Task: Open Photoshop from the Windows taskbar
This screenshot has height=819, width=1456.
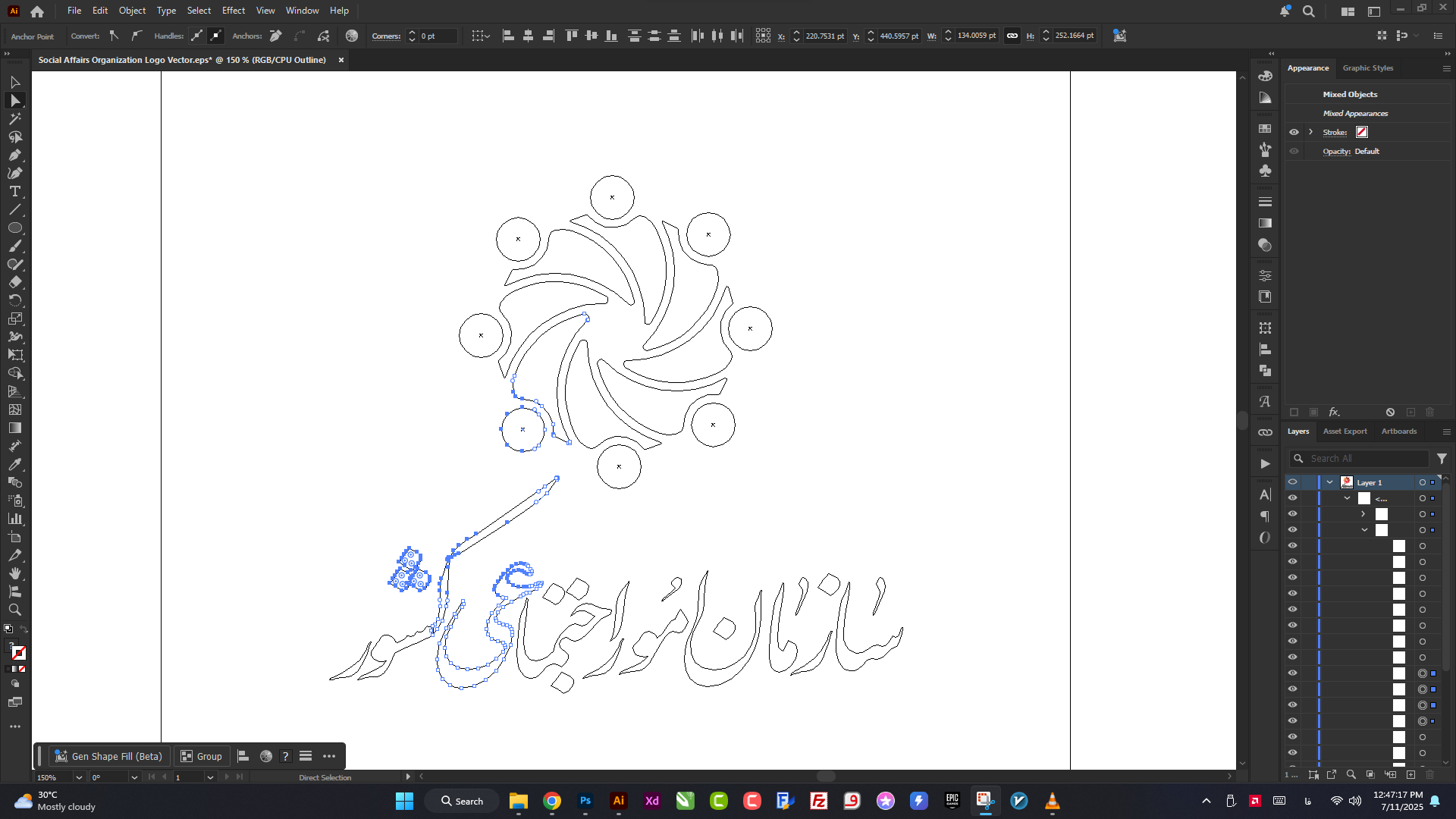Action: pos(585,801)
